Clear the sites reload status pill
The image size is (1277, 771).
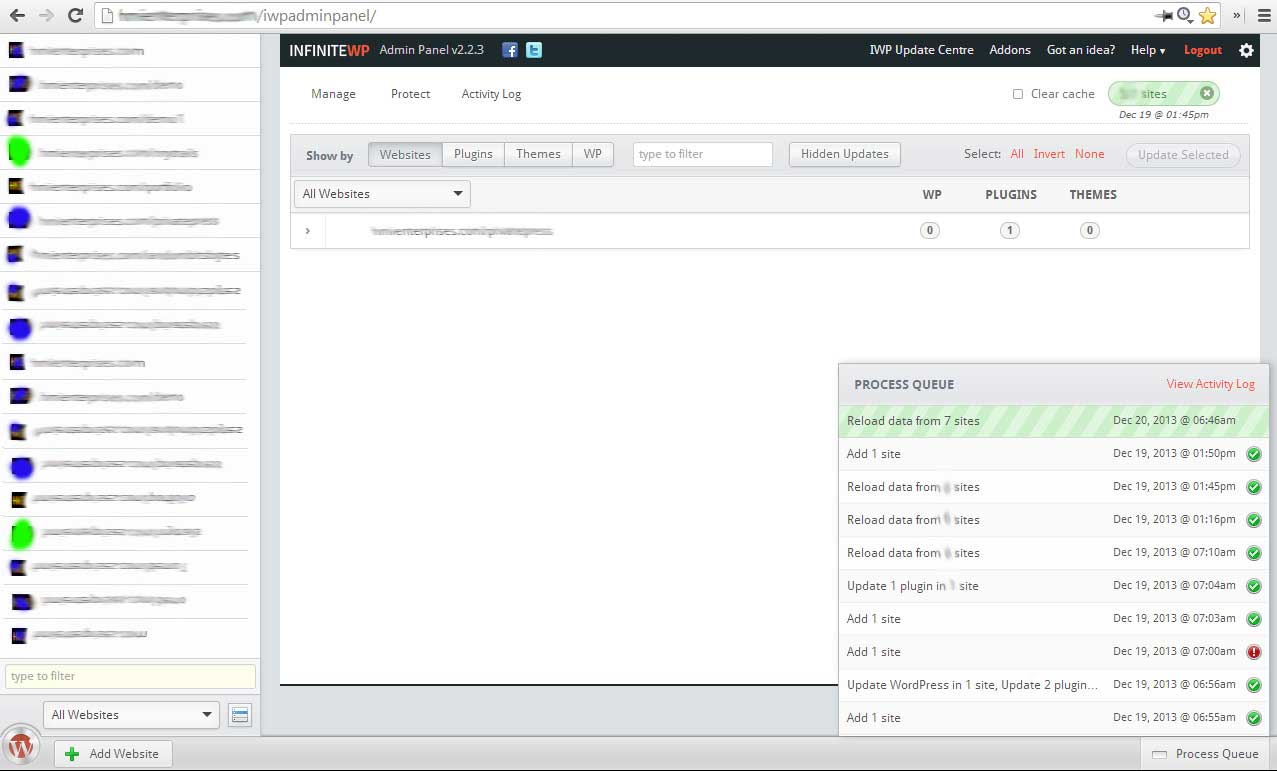click(1207, 93)
